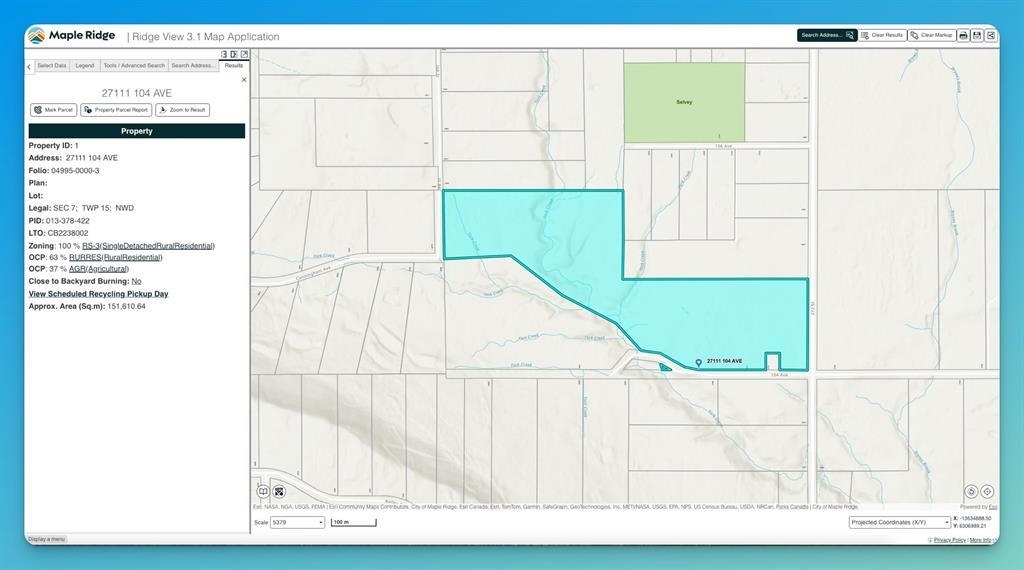Screen dimensions: 1024x570
Task: Switch to the Legend tab
Action: click(x=85, y=66)
